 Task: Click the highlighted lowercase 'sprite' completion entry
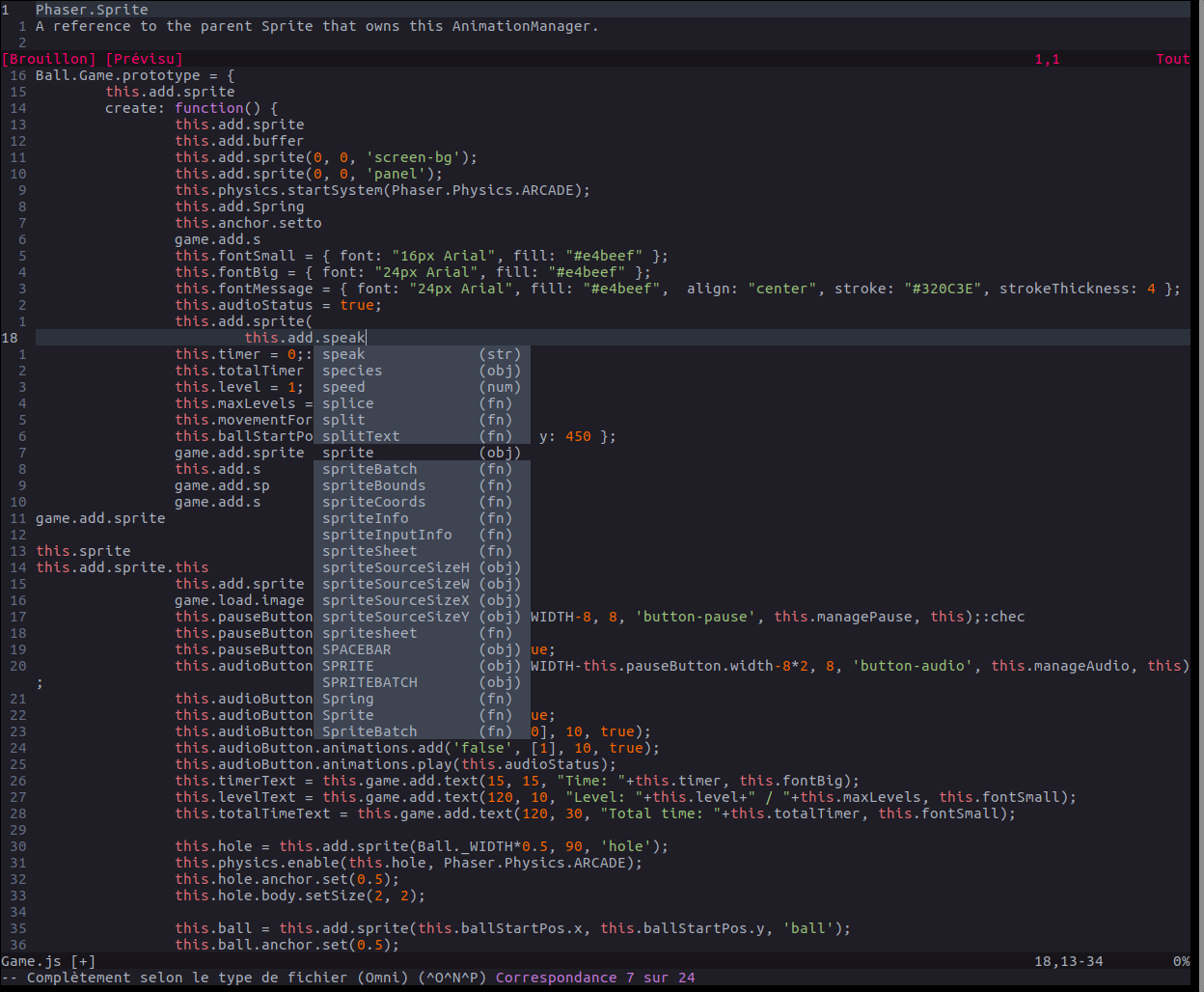pos(422,453)
